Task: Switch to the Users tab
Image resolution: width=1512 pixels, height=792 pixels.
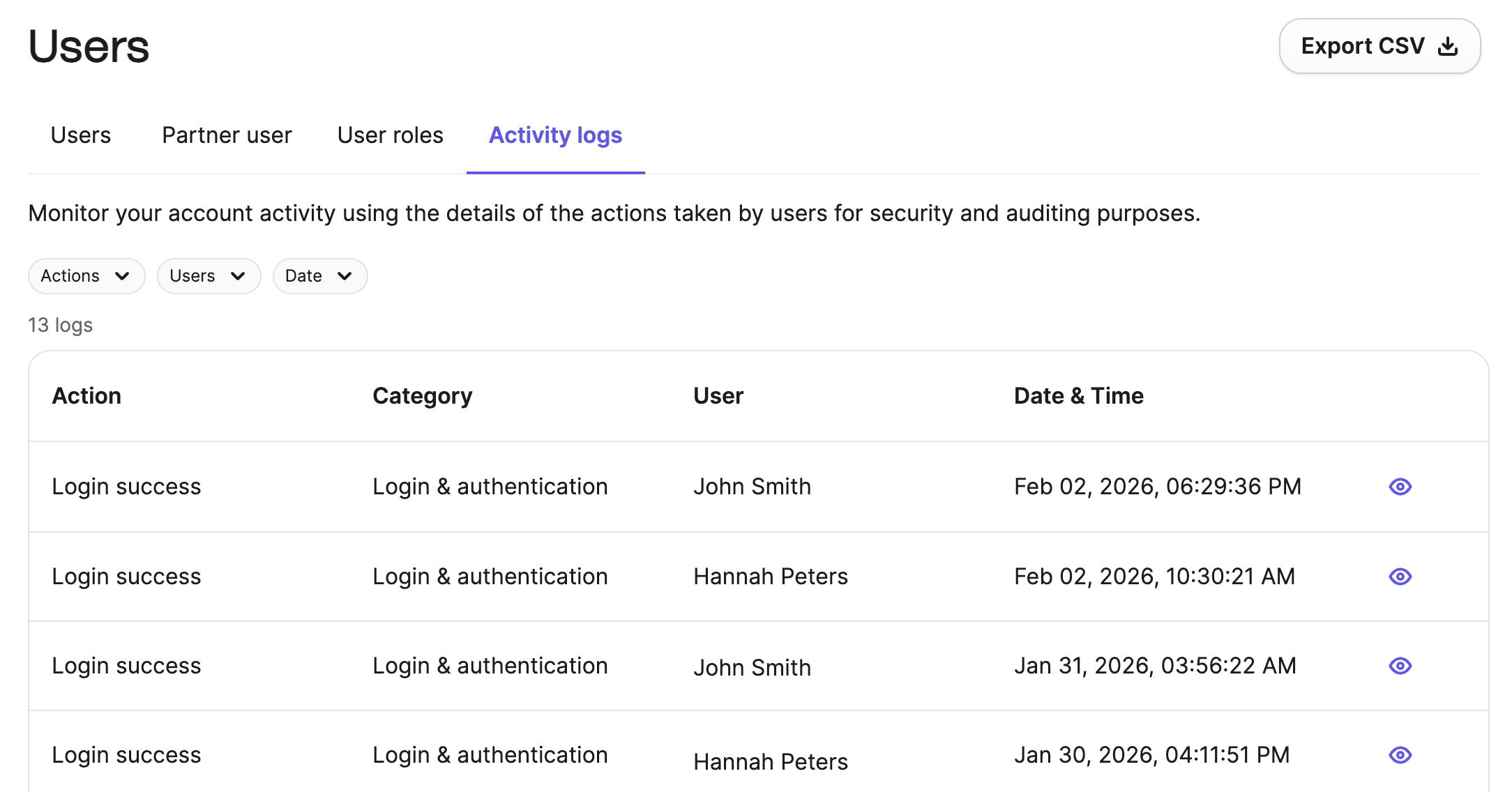Action: click(81, 135)
